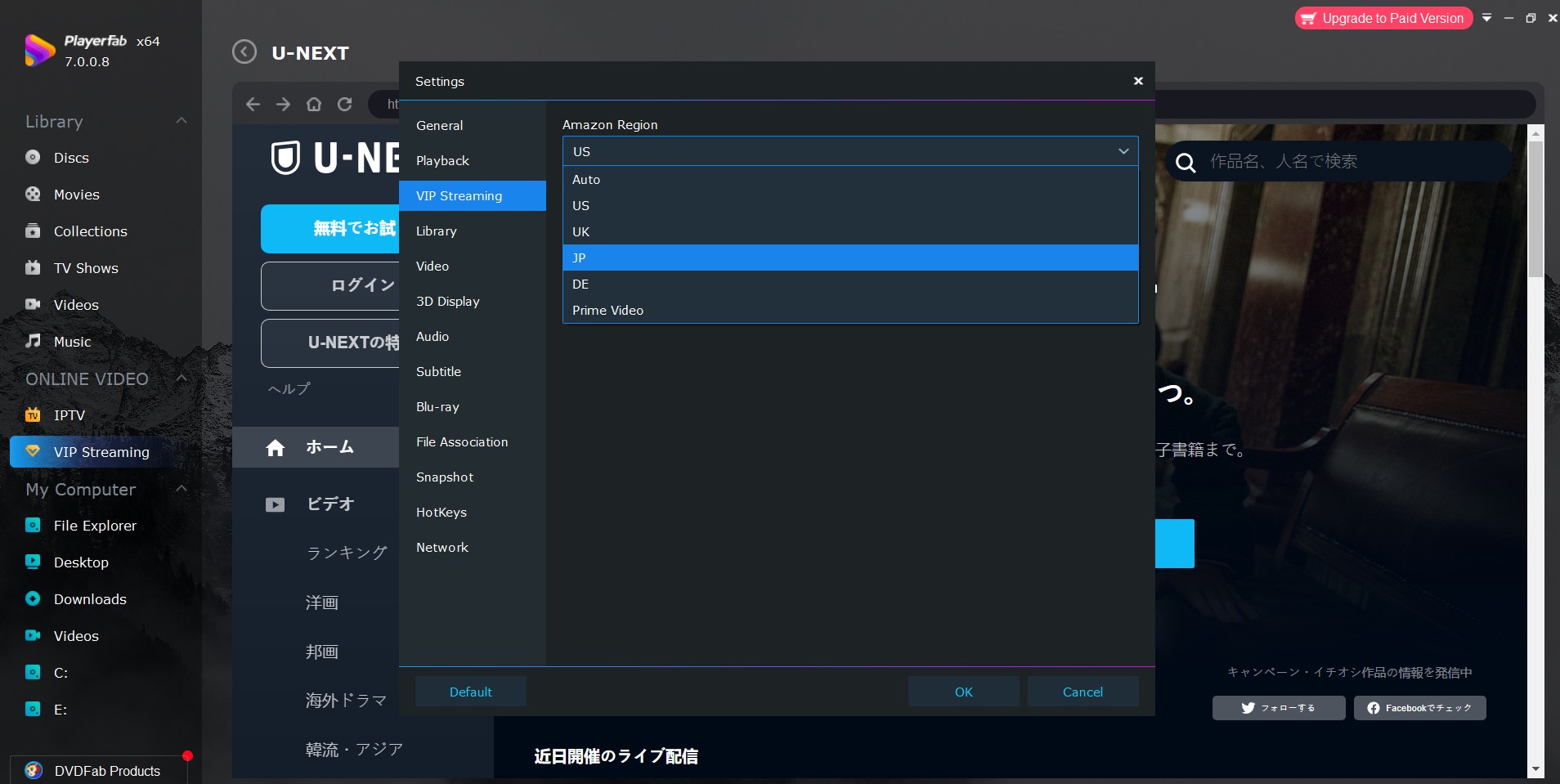This screenshot has height=784, width=1560.
Task: Switch to 3D Display settings tab
Action: [473, 301]
